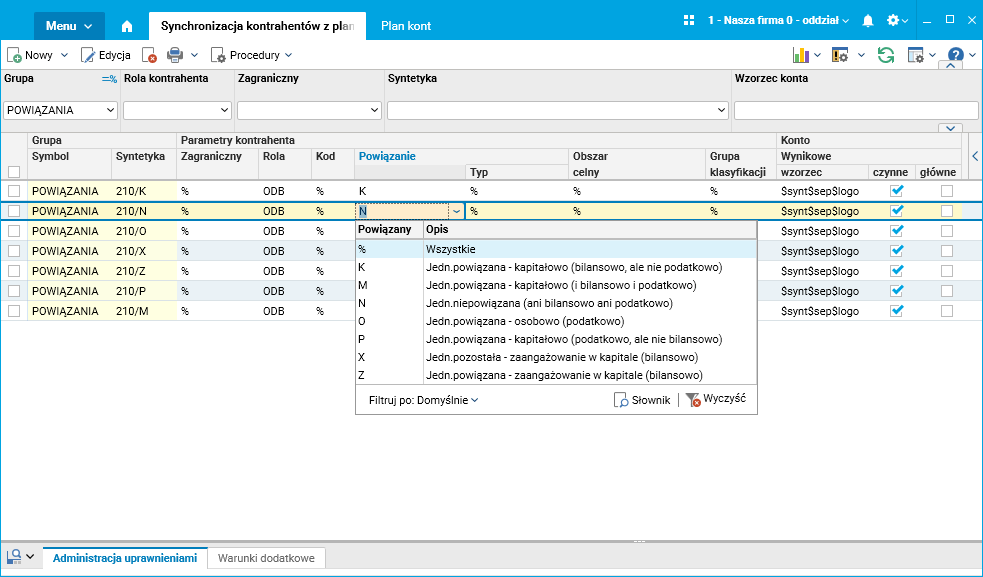Switch to the Plan kont tab
The image size is (983, 577).
pyautogui.click(x=406, y=26)
